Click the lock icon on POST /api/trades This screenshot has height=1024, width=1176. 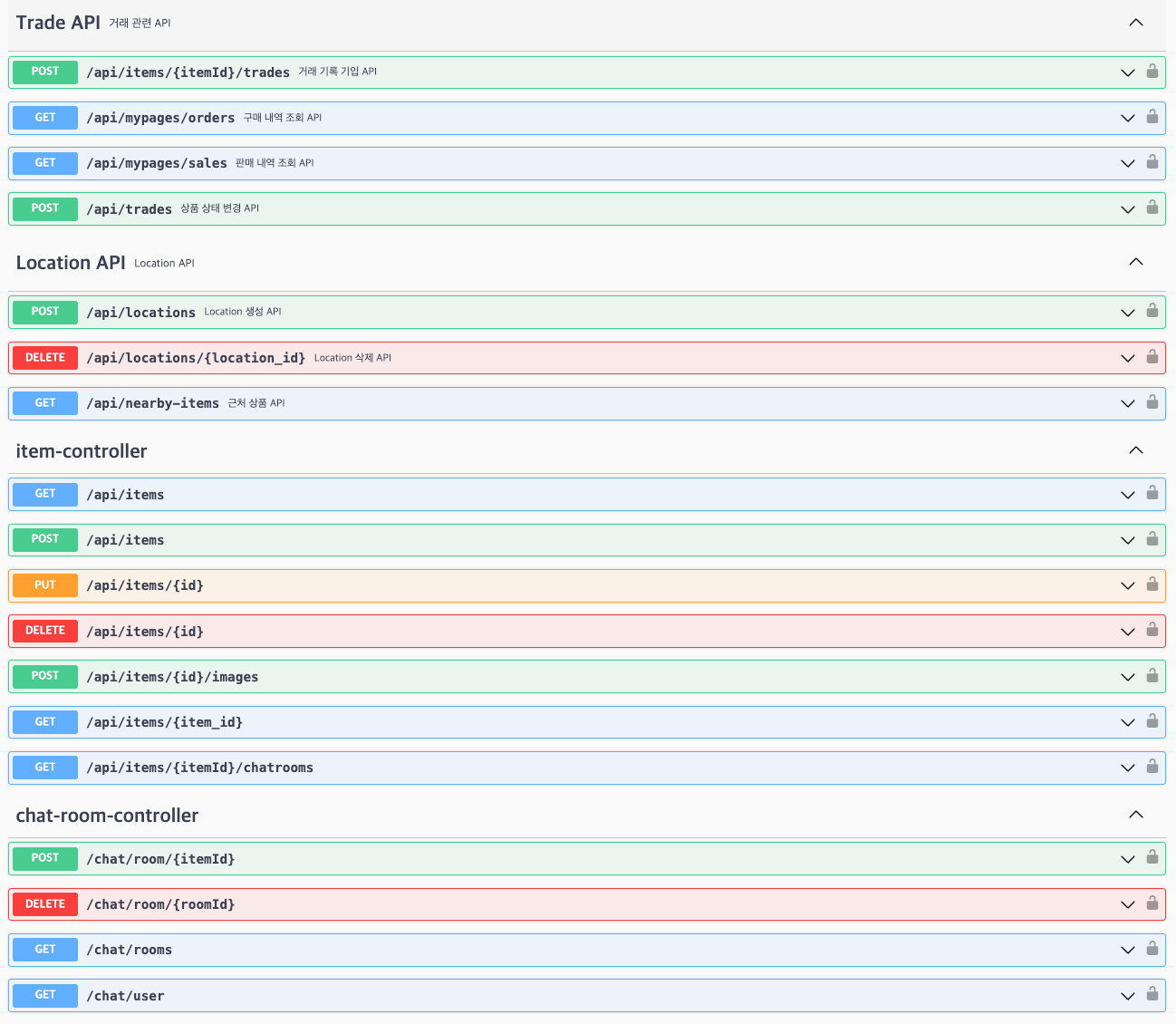(x=1152, y=208)
